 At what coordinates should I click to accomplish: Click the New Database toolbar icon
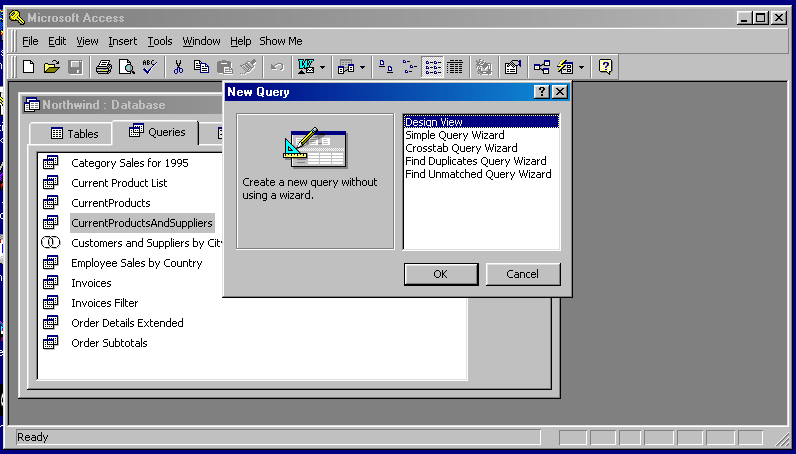point(28,67)
